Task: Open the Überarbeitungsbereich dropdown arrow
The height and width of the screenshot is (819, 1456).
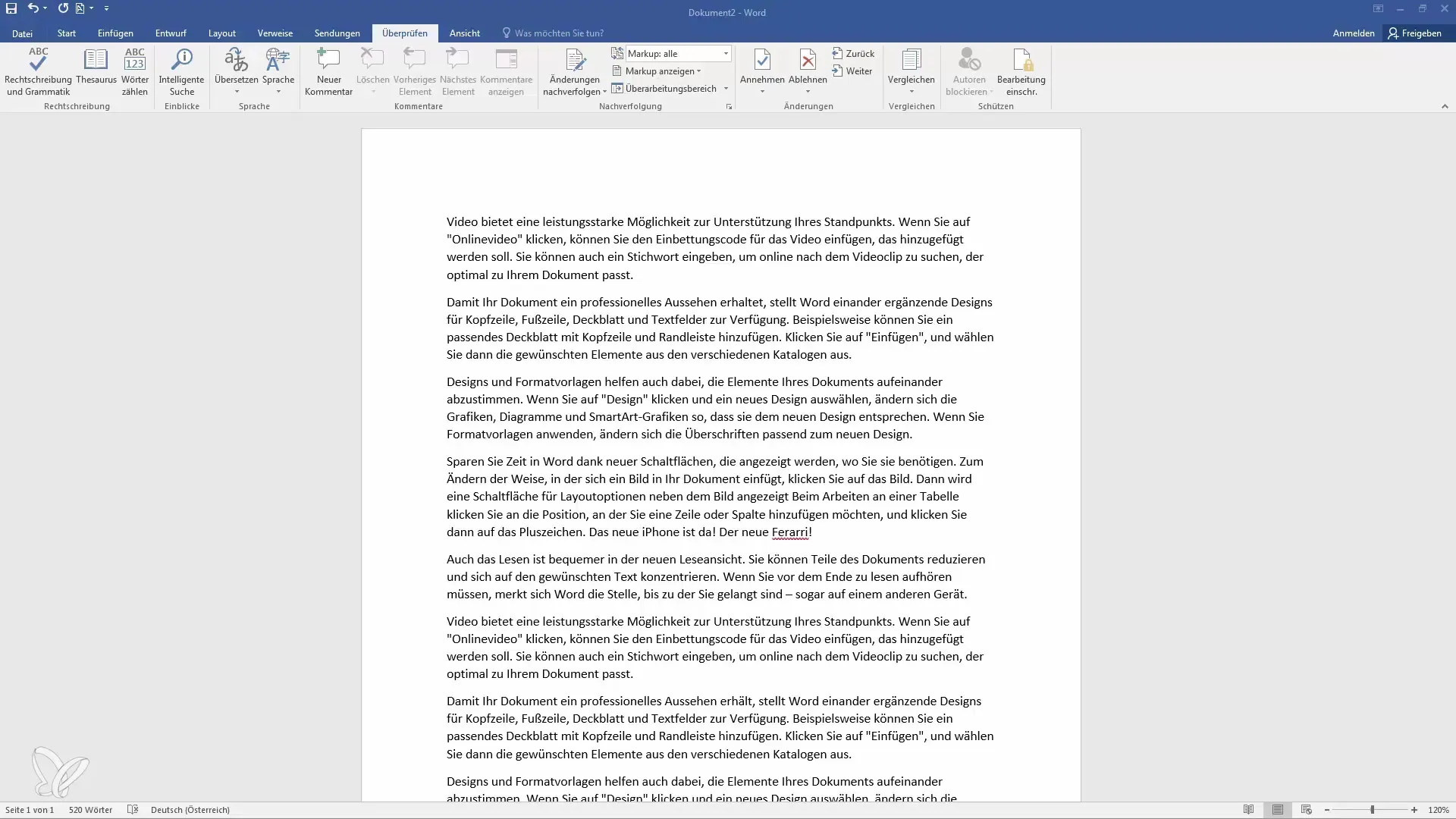Action: 726,89
